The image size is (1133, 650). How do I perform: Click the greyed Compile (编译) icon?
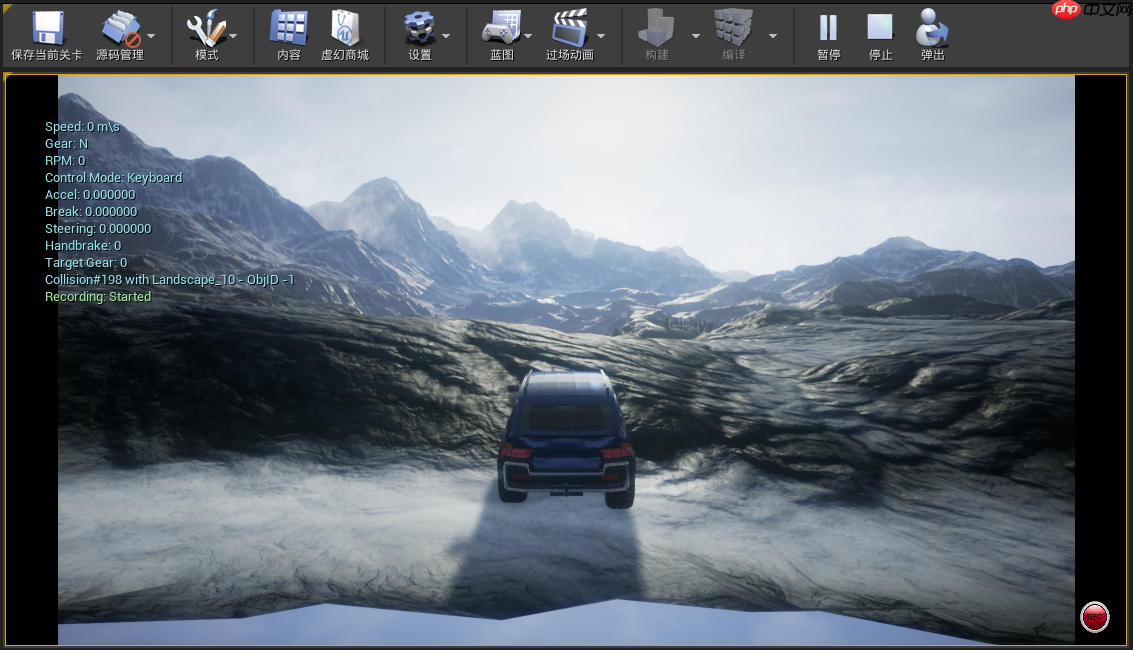(734, 29)
